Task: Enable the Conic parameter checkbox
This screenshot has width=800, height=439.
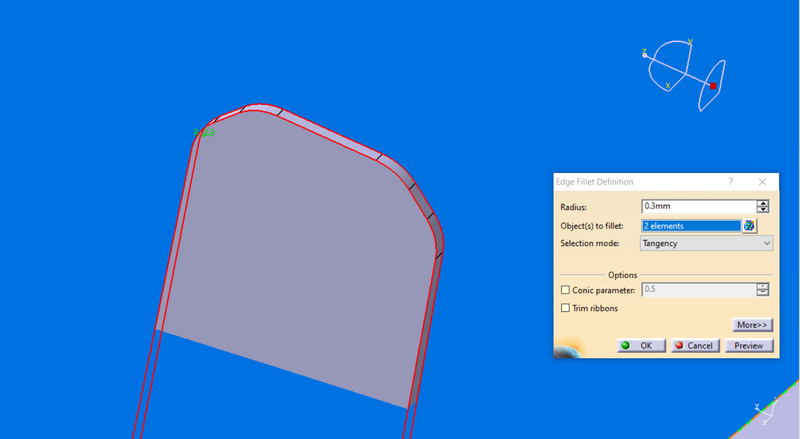Action: (565, 290)
